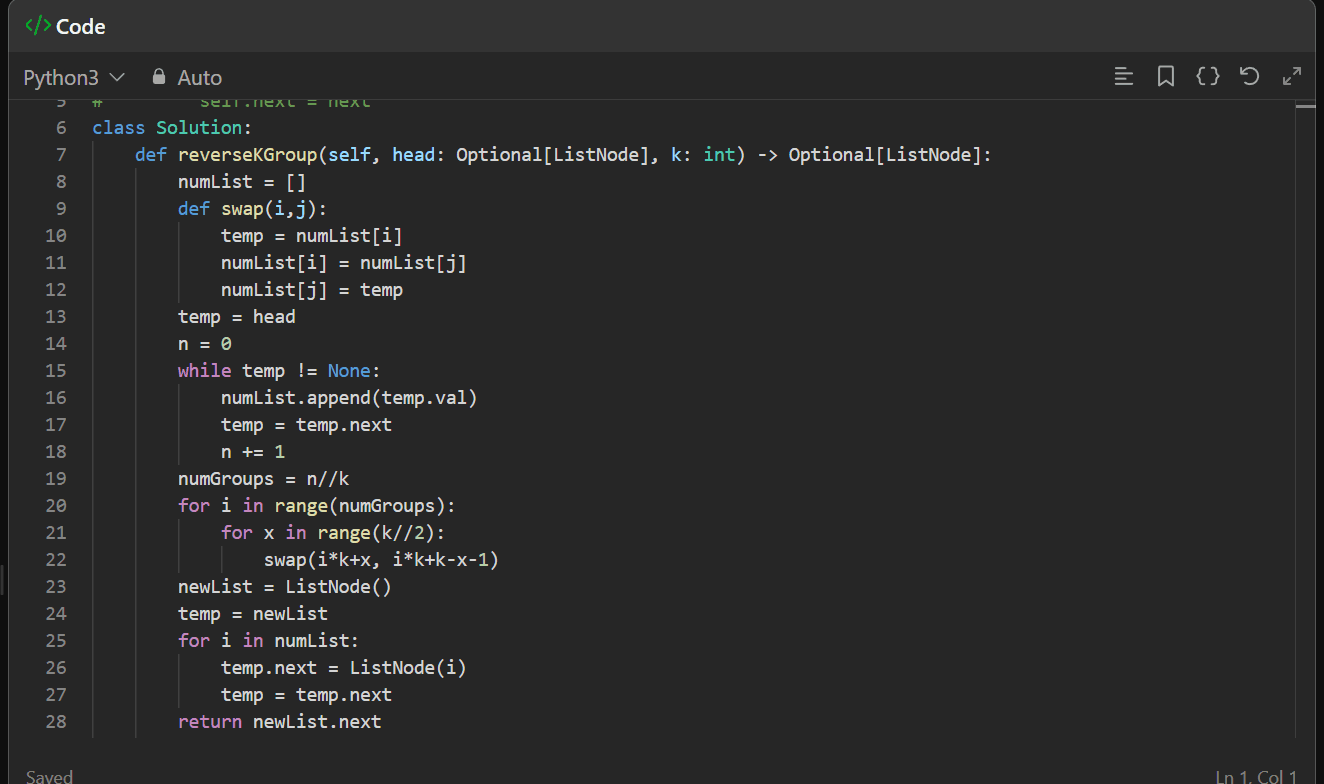Click the "reverseKGroup" function name
1324x784 pixels.
click(x=248, y=154)
